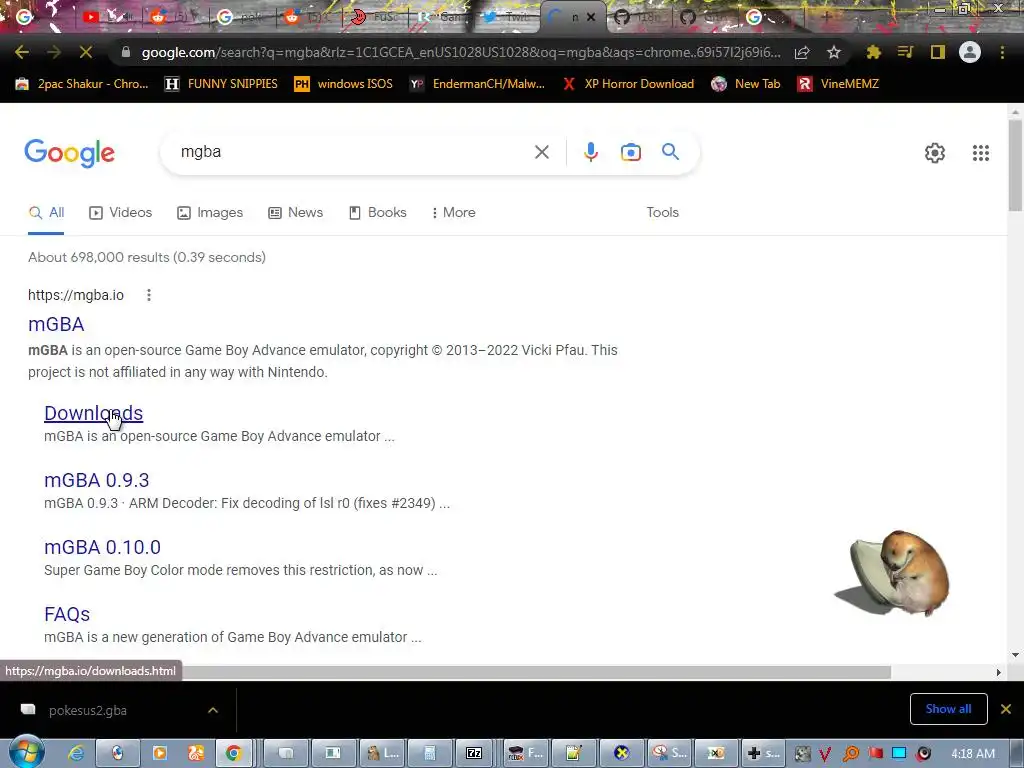Expand the More search filters
Screen dimensions: 1024x768
click(x=454, y=213)
